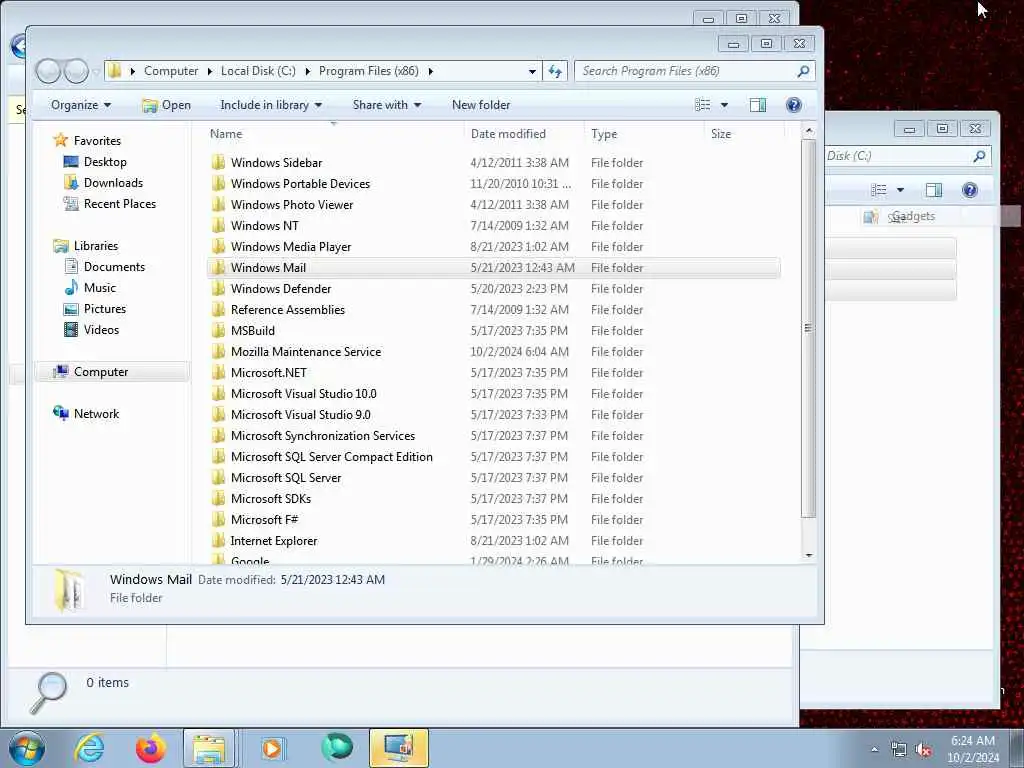Expand the arrow after Local Disk (C:) breadcrumb
Viewport: 1024px width, 768px height.
tap(307, 71)
